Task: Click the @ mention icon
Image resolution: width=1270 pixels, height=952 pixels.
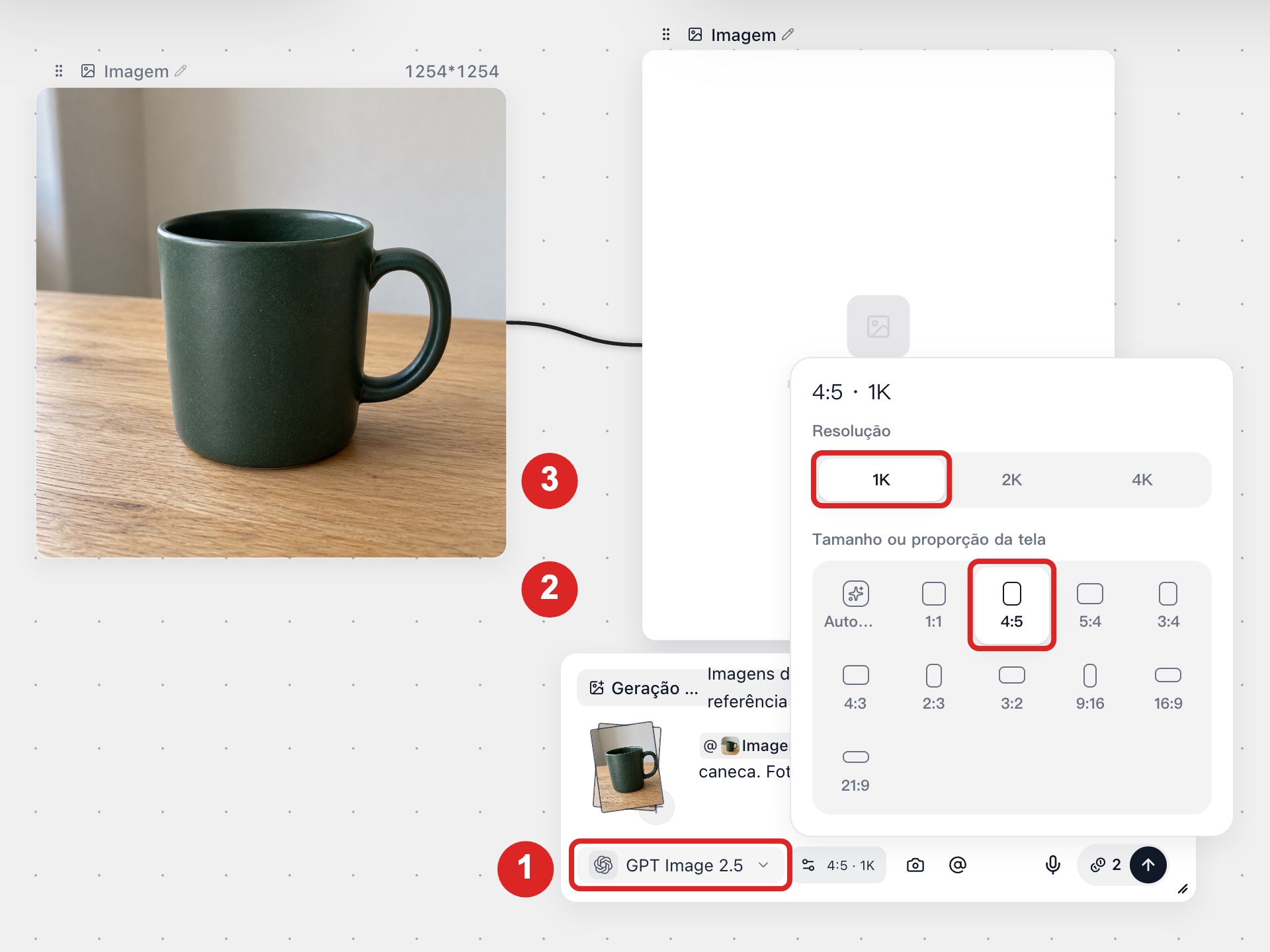Action: [x=958, y=865]
